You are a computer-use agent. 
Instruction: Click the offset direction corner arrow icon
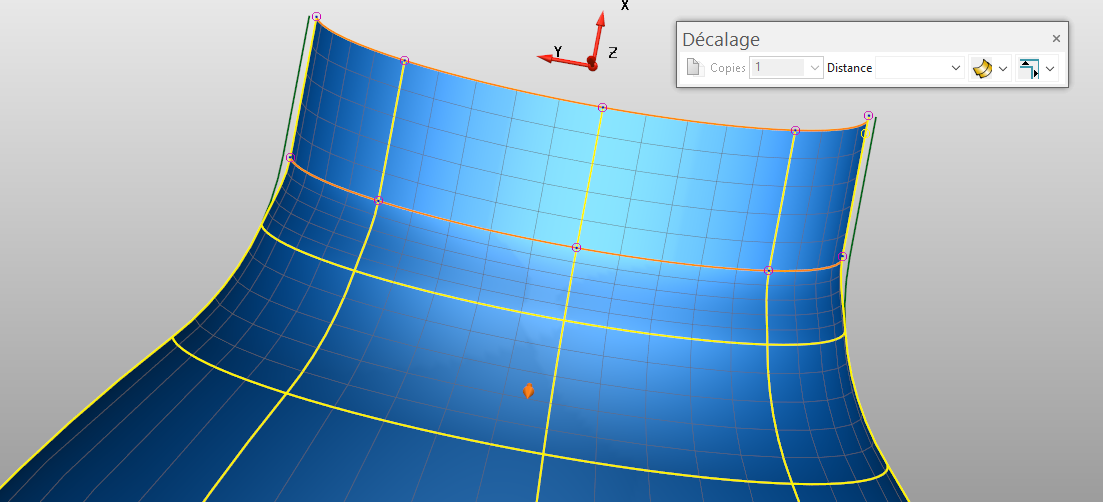click(x=1029, y=68)
